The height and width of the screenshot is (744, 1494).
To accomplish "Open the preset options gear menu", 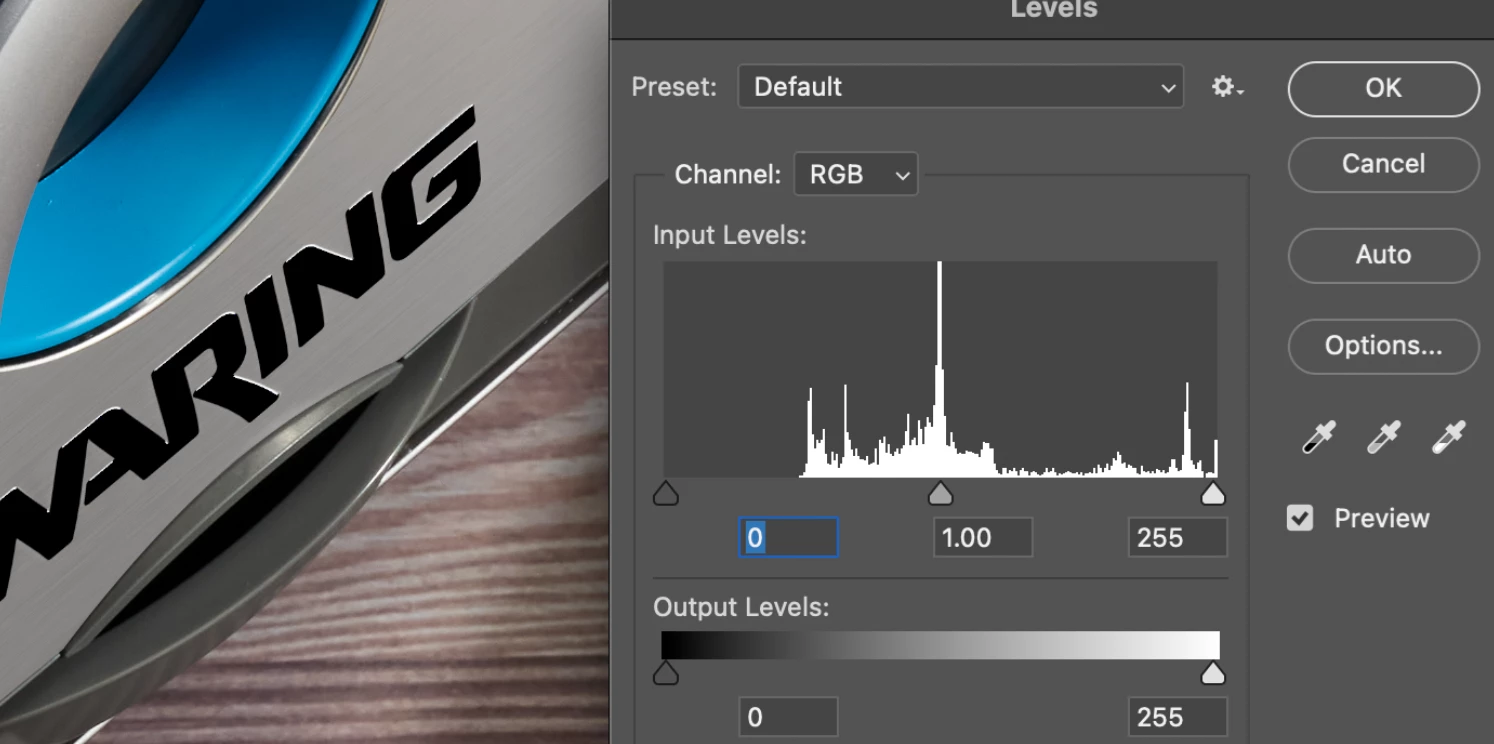I will point(1227,87).
